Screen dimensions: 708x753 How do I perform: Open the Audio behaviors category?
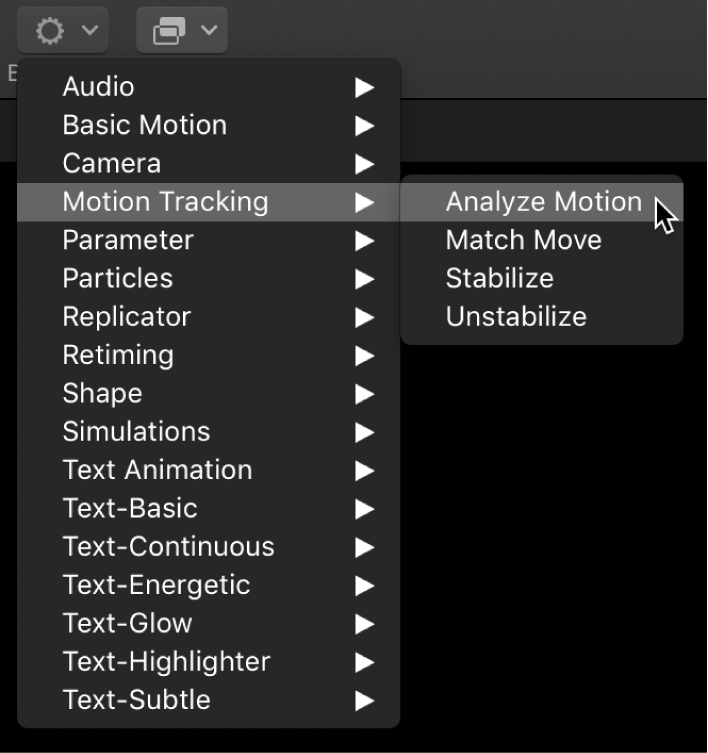point(98,87)
